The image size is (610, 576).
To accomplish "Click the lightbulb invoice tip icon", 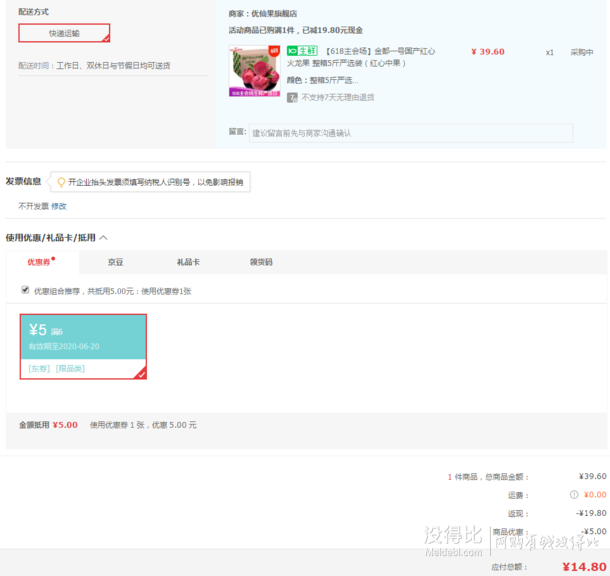I will 60,182.
